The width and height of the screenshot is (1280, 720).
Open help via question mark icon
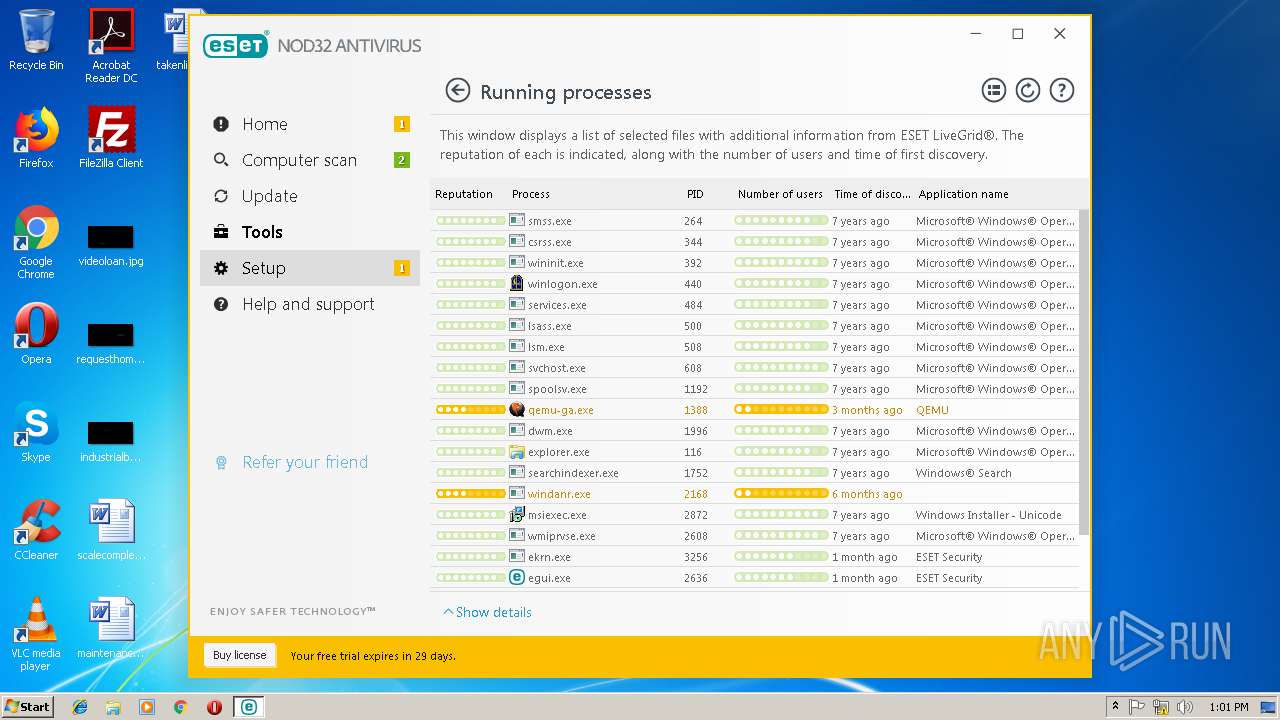pyautogui.click(x=1061, y=91)
